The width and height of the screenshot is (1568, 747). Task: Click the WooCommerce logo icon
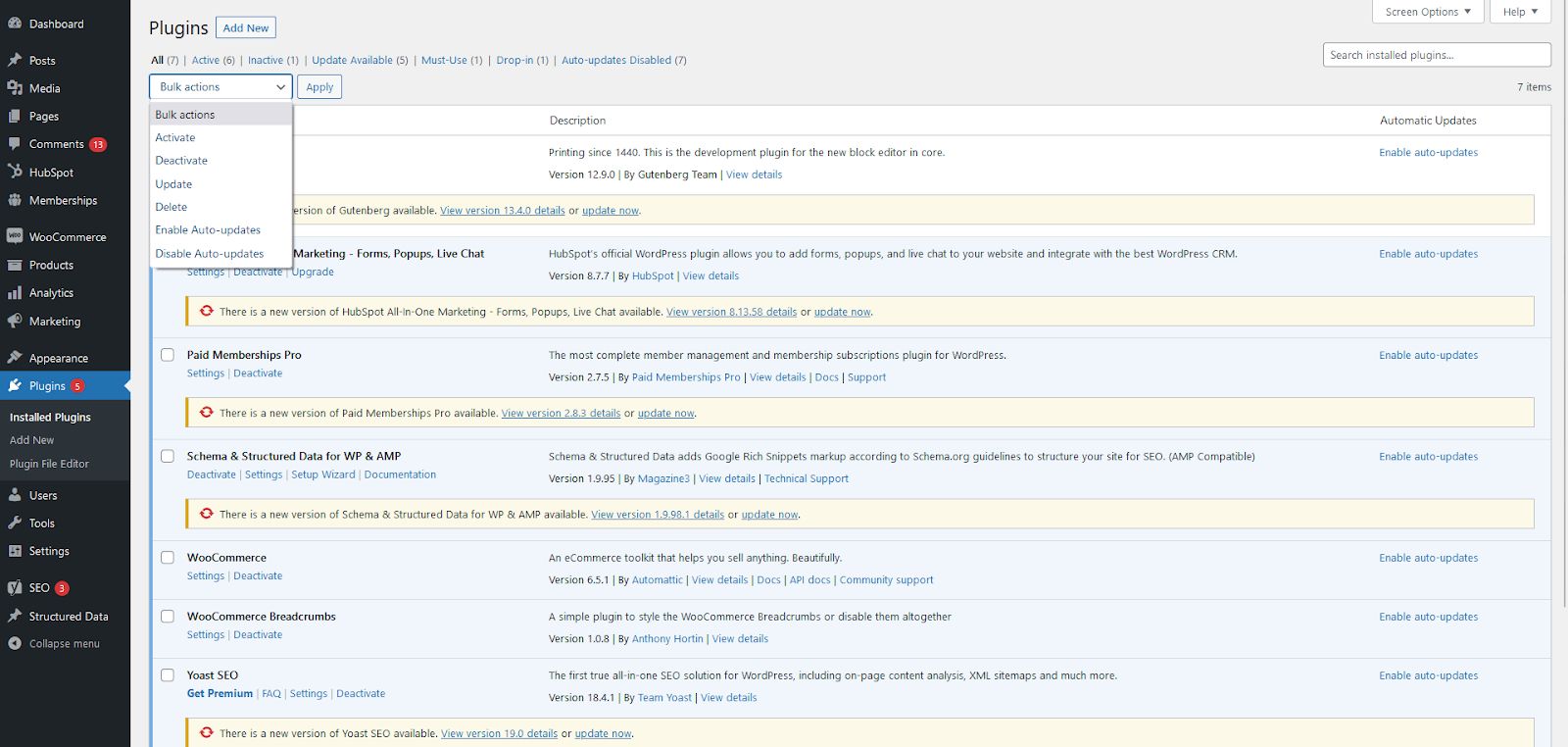(15, 236)
